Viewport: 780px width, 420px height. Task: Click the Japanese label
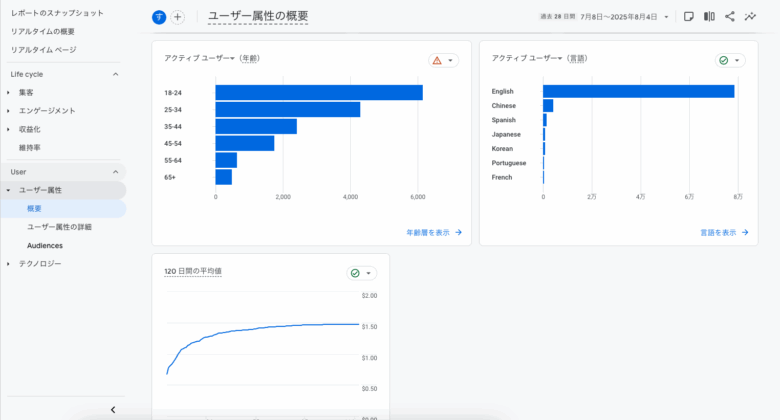tap(506, 134)
